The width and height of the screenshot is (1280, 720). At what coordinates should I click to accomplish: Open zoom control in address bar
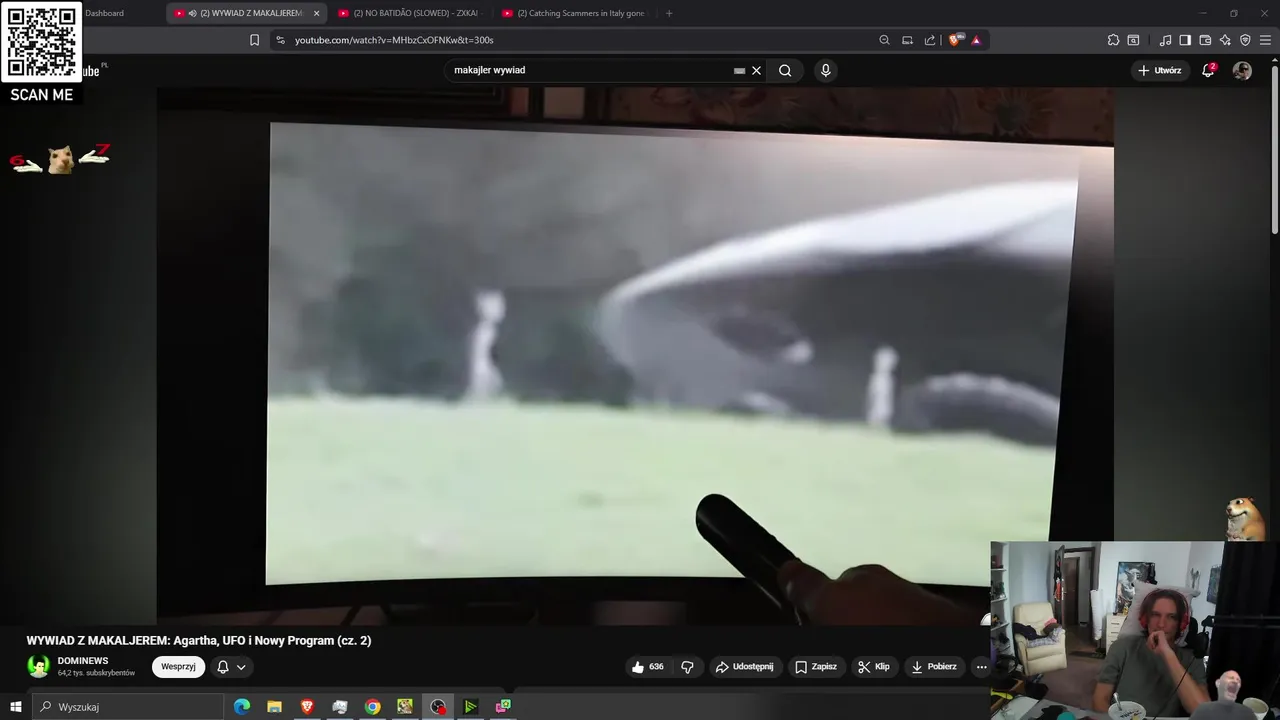click(x=884, y=40)
